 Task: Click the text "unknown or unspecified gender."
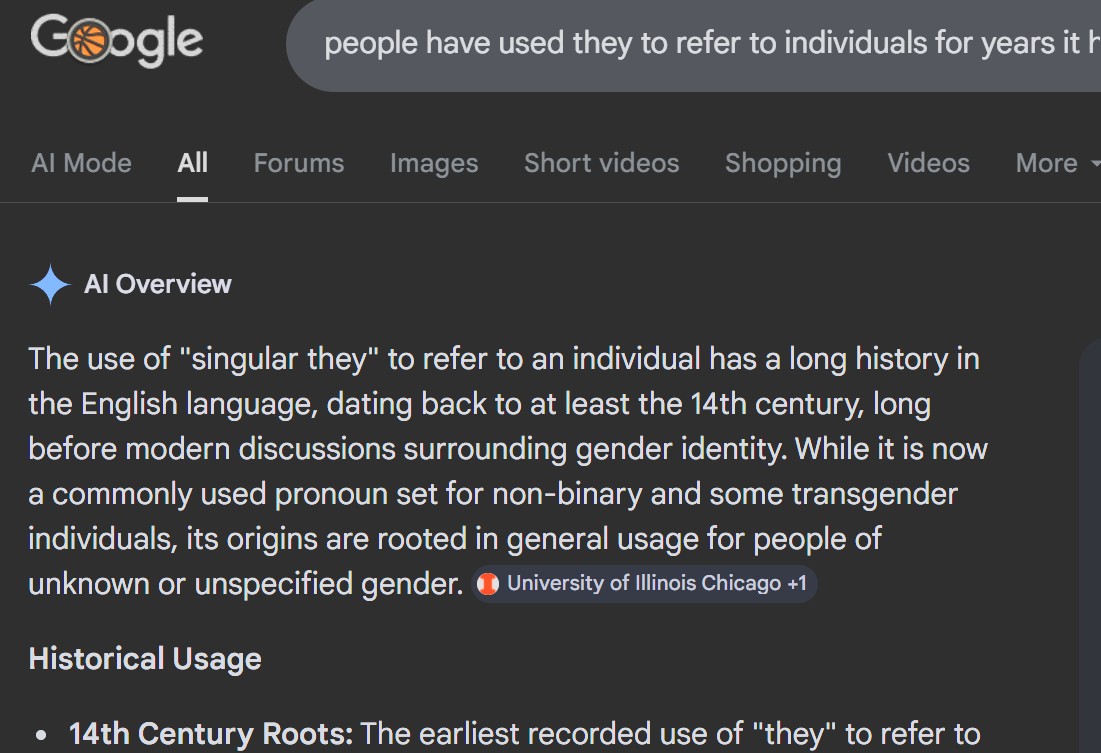[x=246, y=584]
